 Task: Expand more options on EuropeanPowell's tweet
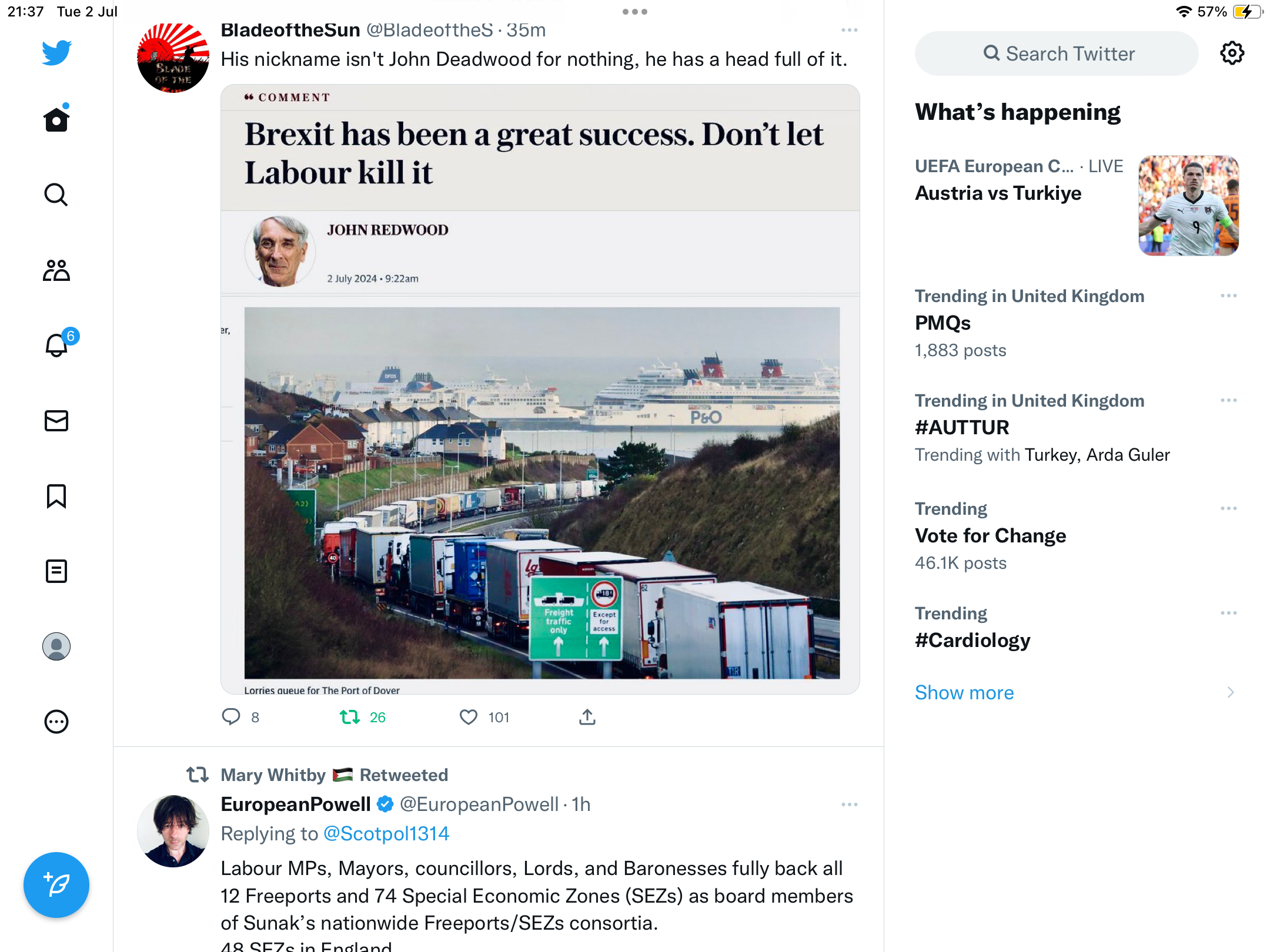click(x=849, y=804)
